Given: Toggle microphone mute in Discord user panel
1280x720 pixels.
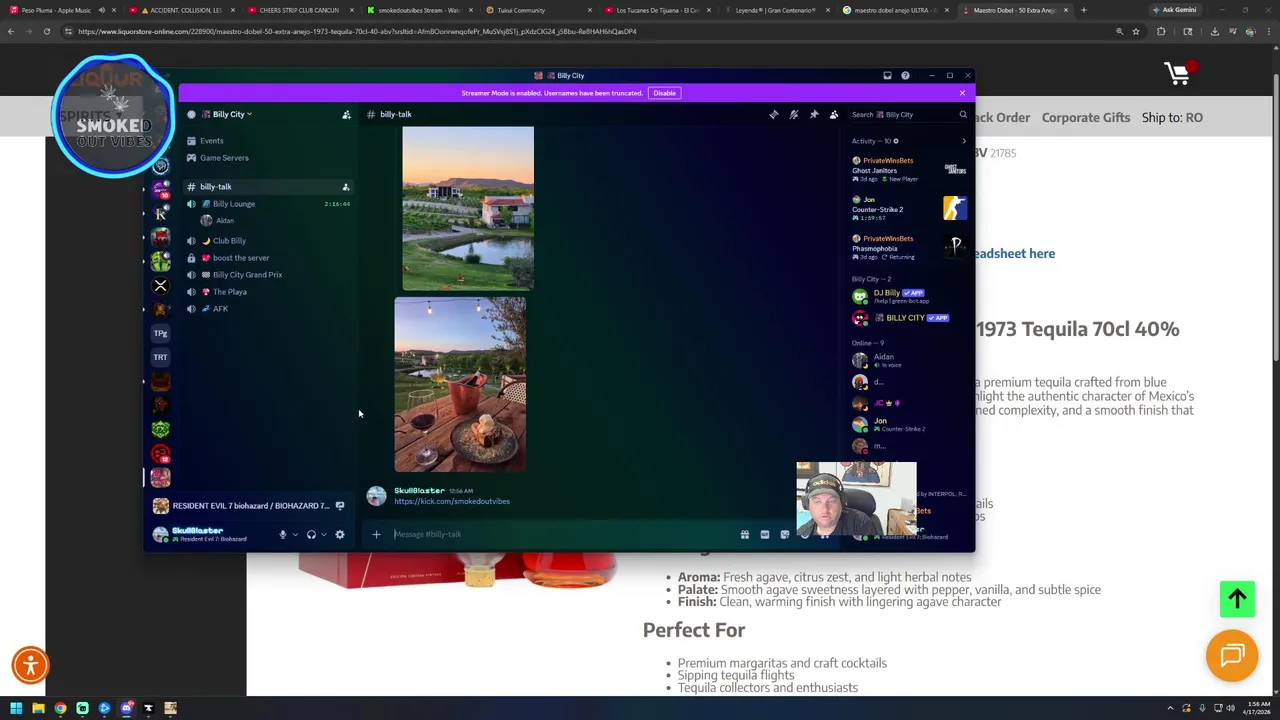Looking at the screenshot, I should click(x=283, y=535).
